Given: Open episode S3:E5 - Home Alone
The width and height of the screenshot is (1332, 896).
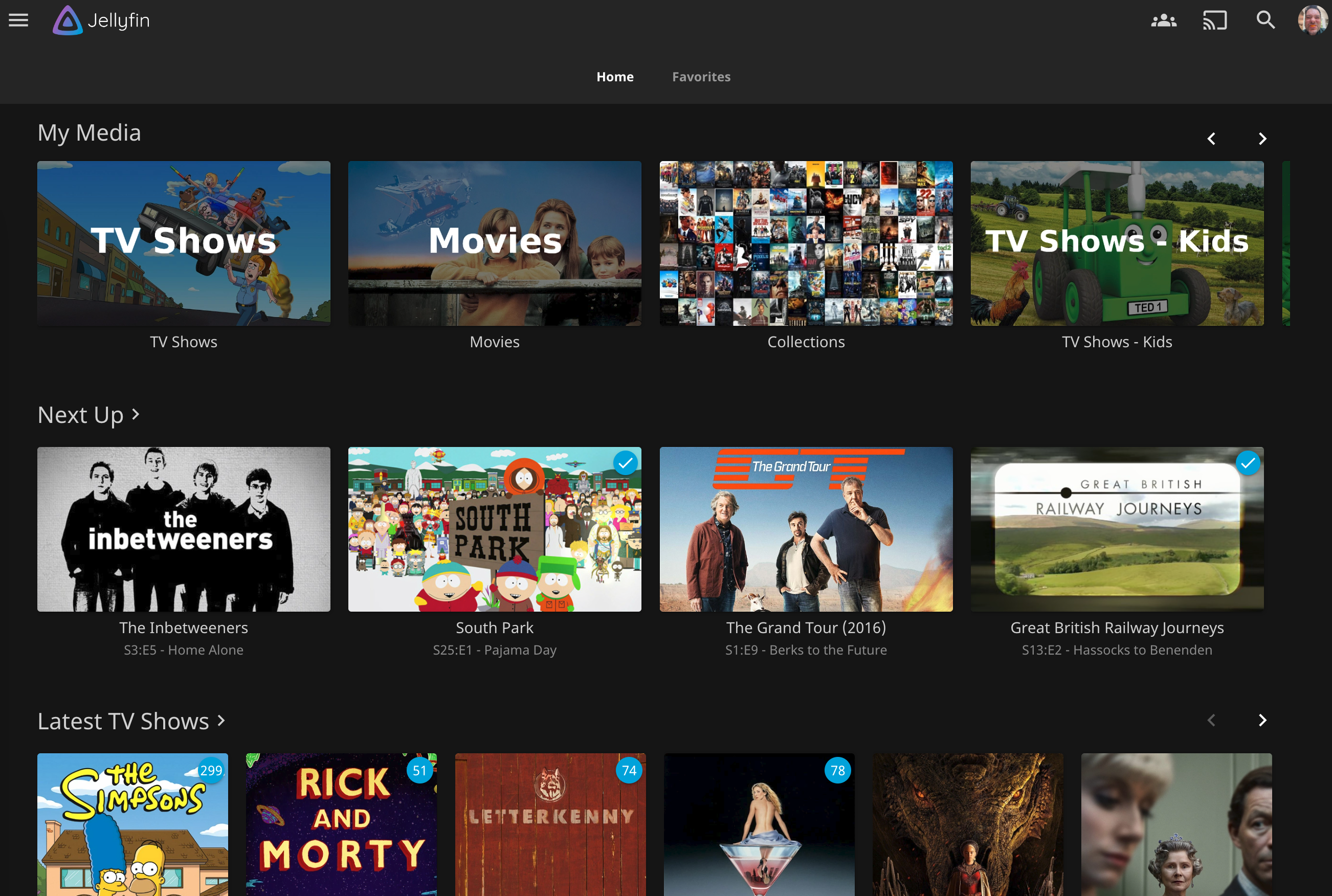Looking at the screenshot, I should pos(184,649).
